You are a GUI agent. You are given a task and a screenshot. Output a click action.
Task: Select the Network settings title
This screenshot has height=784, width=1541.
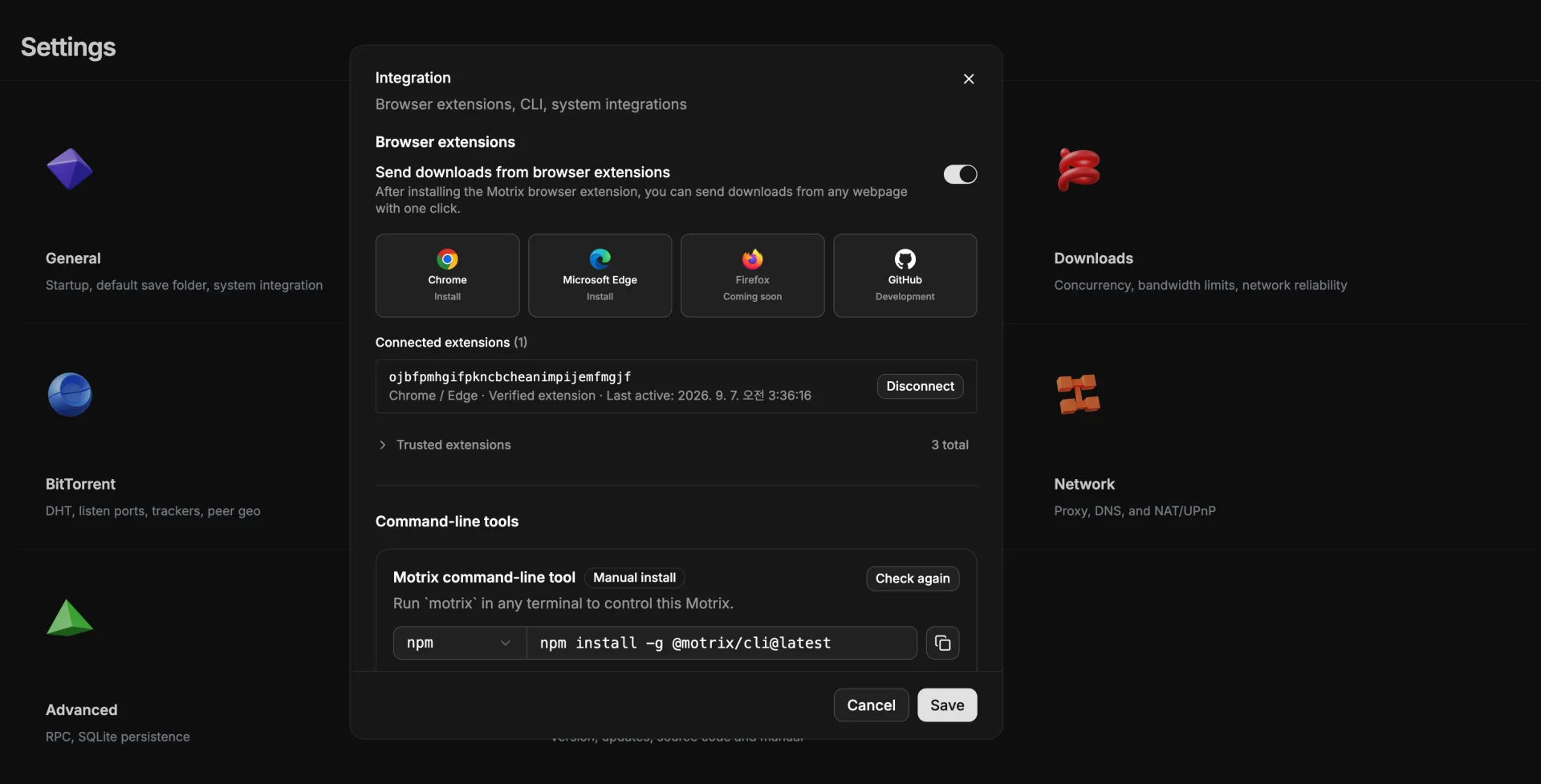click(x=1084, y=484)
